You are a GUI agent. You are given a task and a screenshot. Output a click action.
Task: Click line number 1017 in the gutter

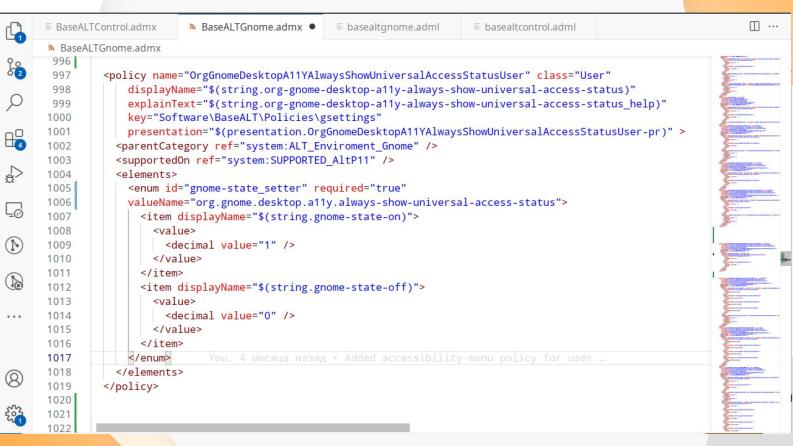click(x=59, y=358)
